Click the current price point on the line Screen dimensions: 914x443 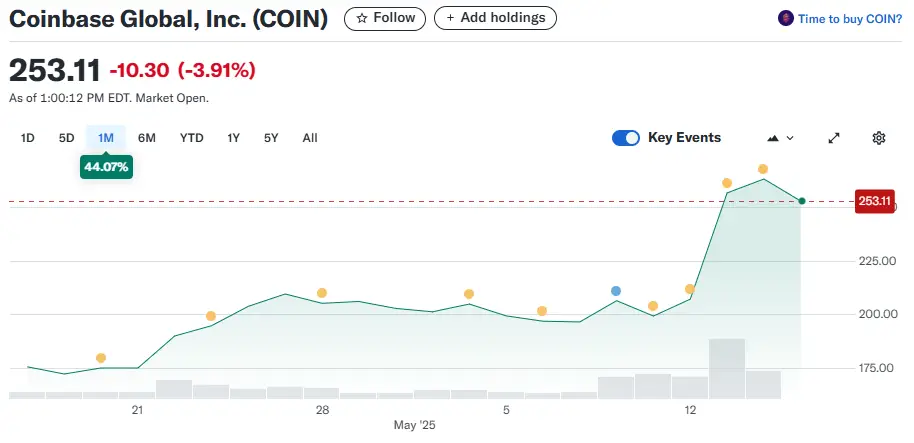[x=801, y=201]
